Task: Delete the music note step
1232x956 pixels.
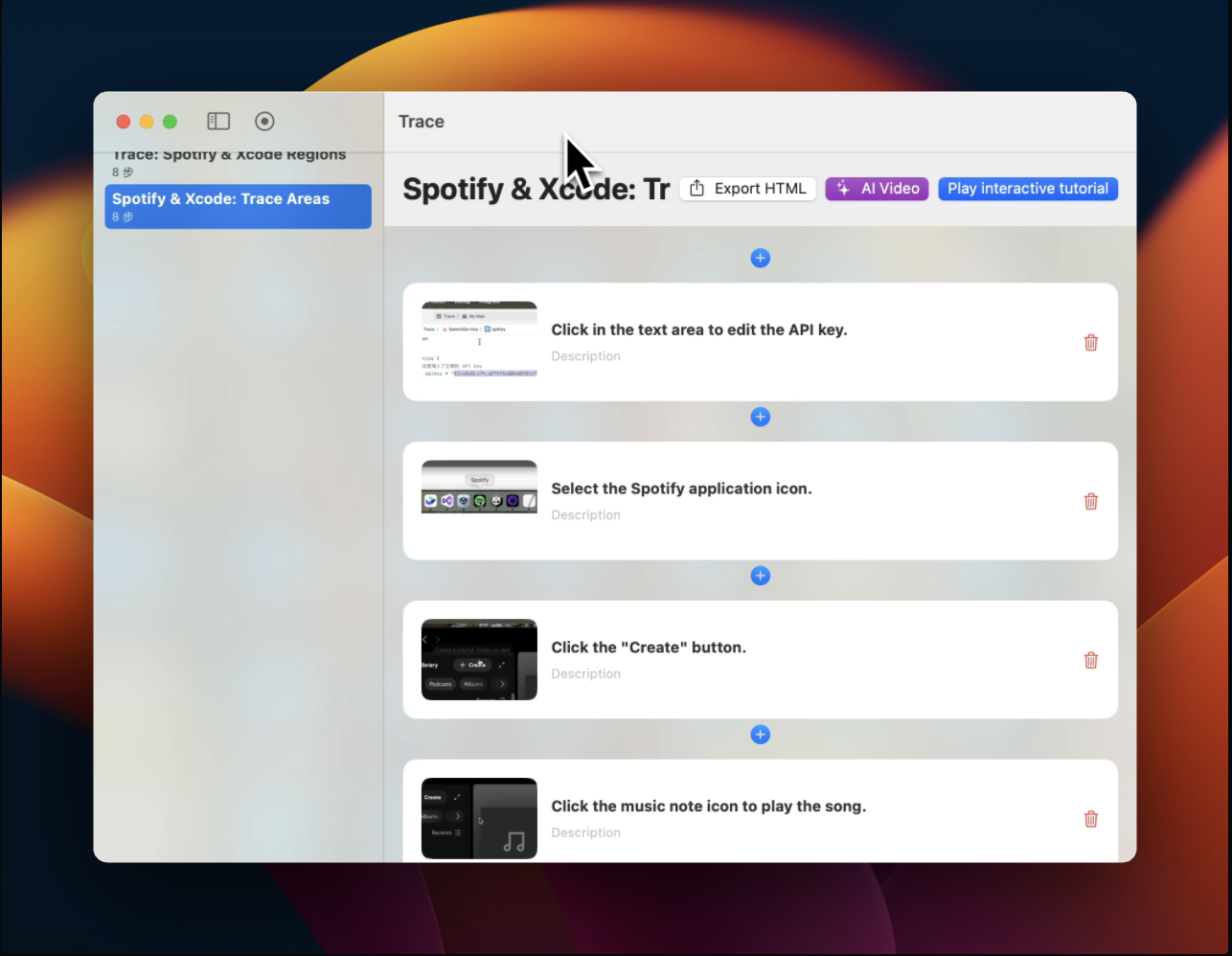Action: tap(1090, 820)
